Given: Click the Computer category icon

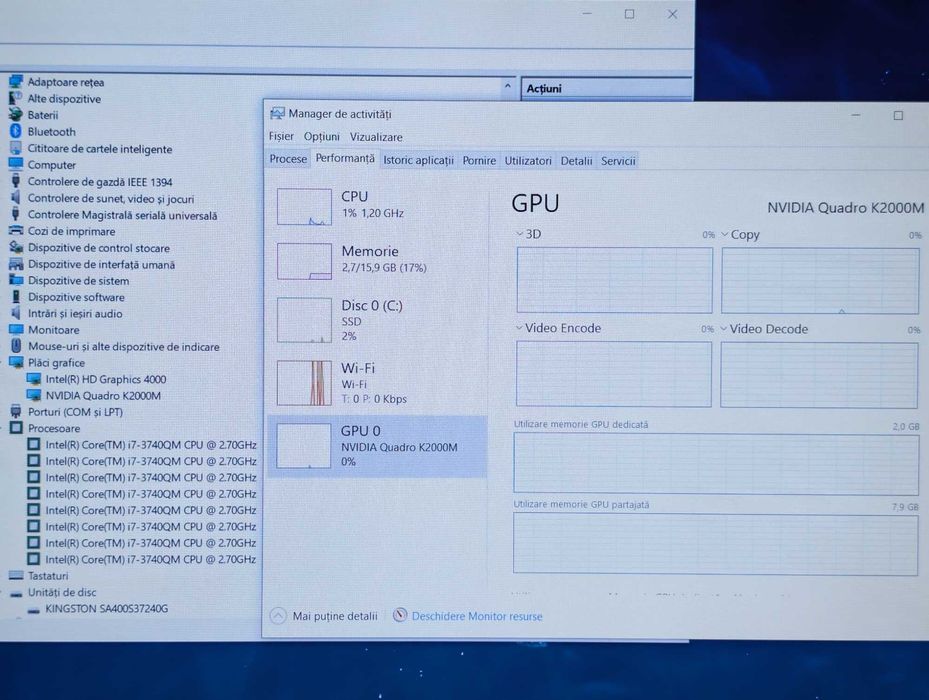Looking at the screenshot, I should 16,164.
